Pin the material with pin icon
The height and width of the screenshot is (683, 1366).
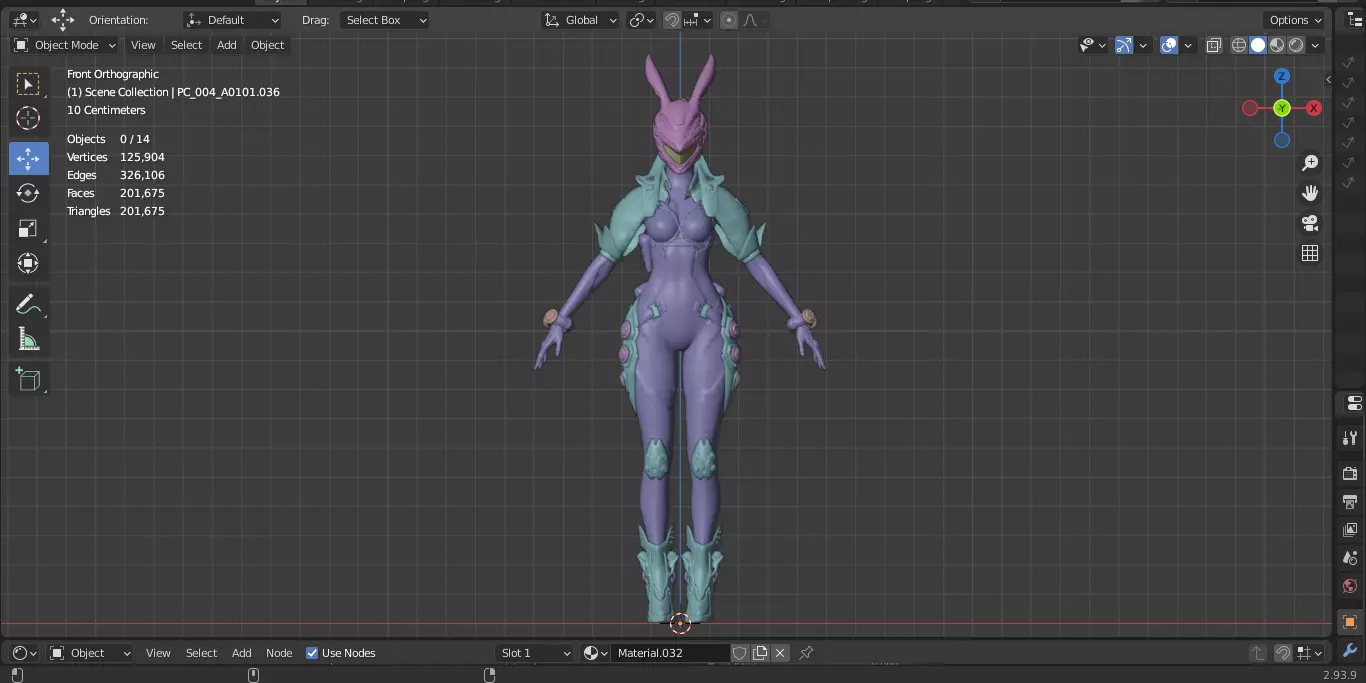[x=806, y=653]
